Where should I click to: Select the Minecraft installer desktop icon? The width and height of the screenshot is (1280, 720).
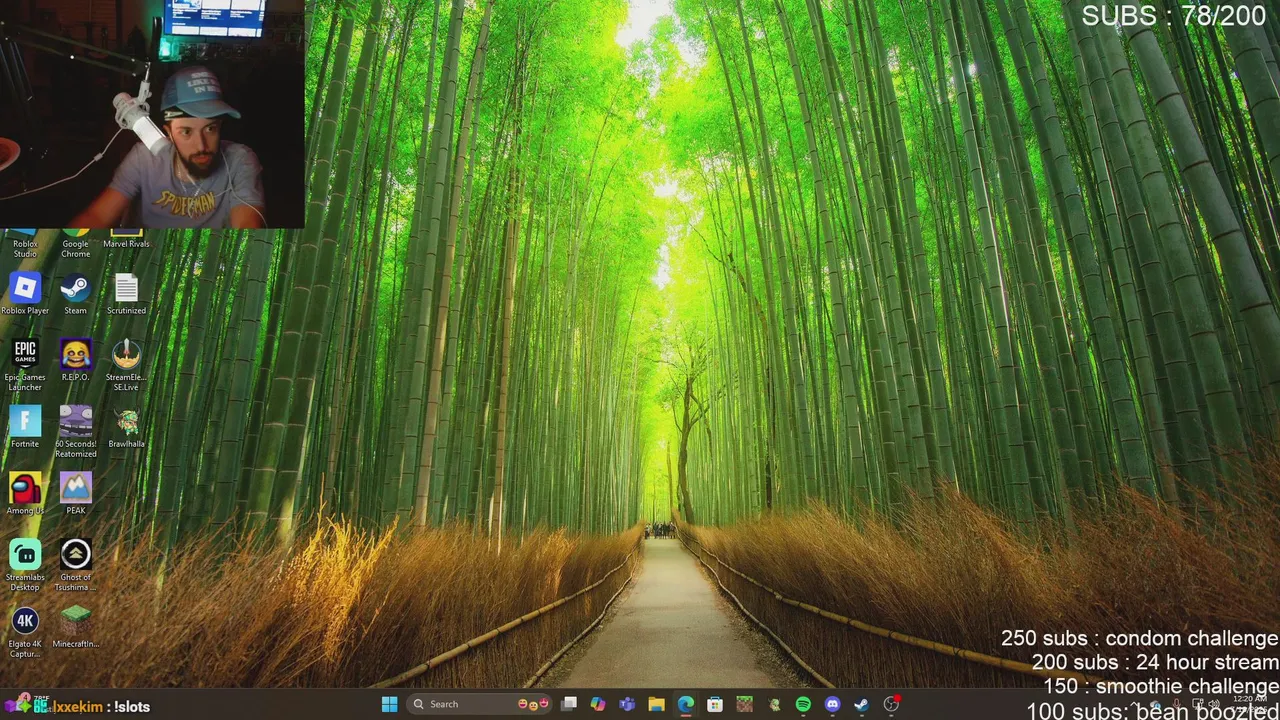(75, 627)
